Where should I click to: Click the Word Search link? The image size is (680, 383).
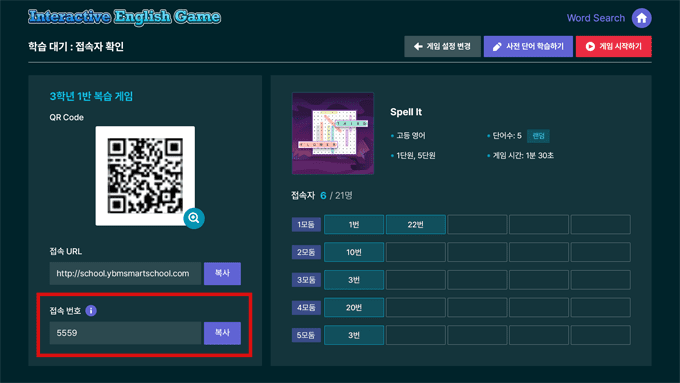coord(596,18)
